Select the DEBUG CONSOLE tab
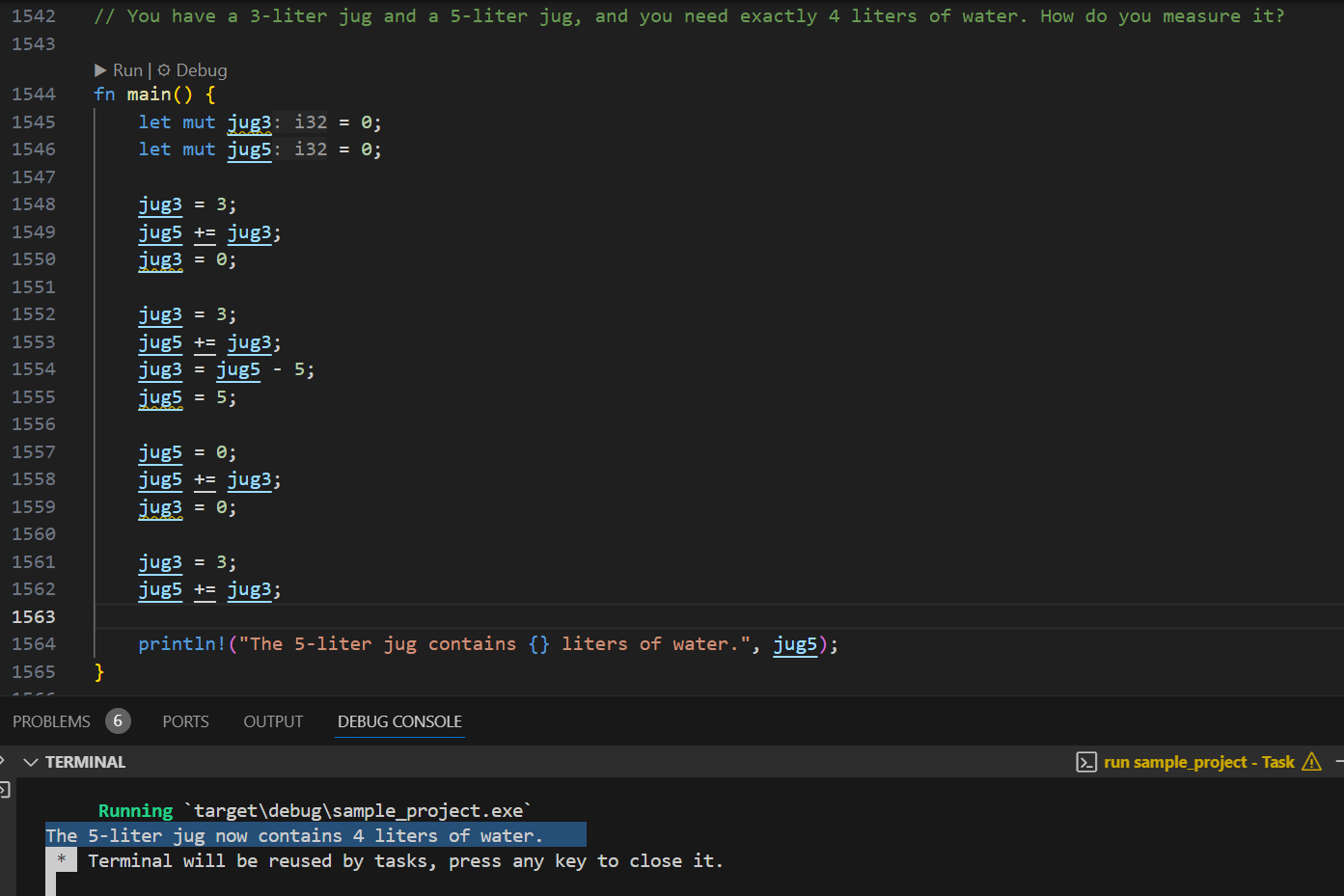Screen dimensions: 1344x896 (399, 721)
